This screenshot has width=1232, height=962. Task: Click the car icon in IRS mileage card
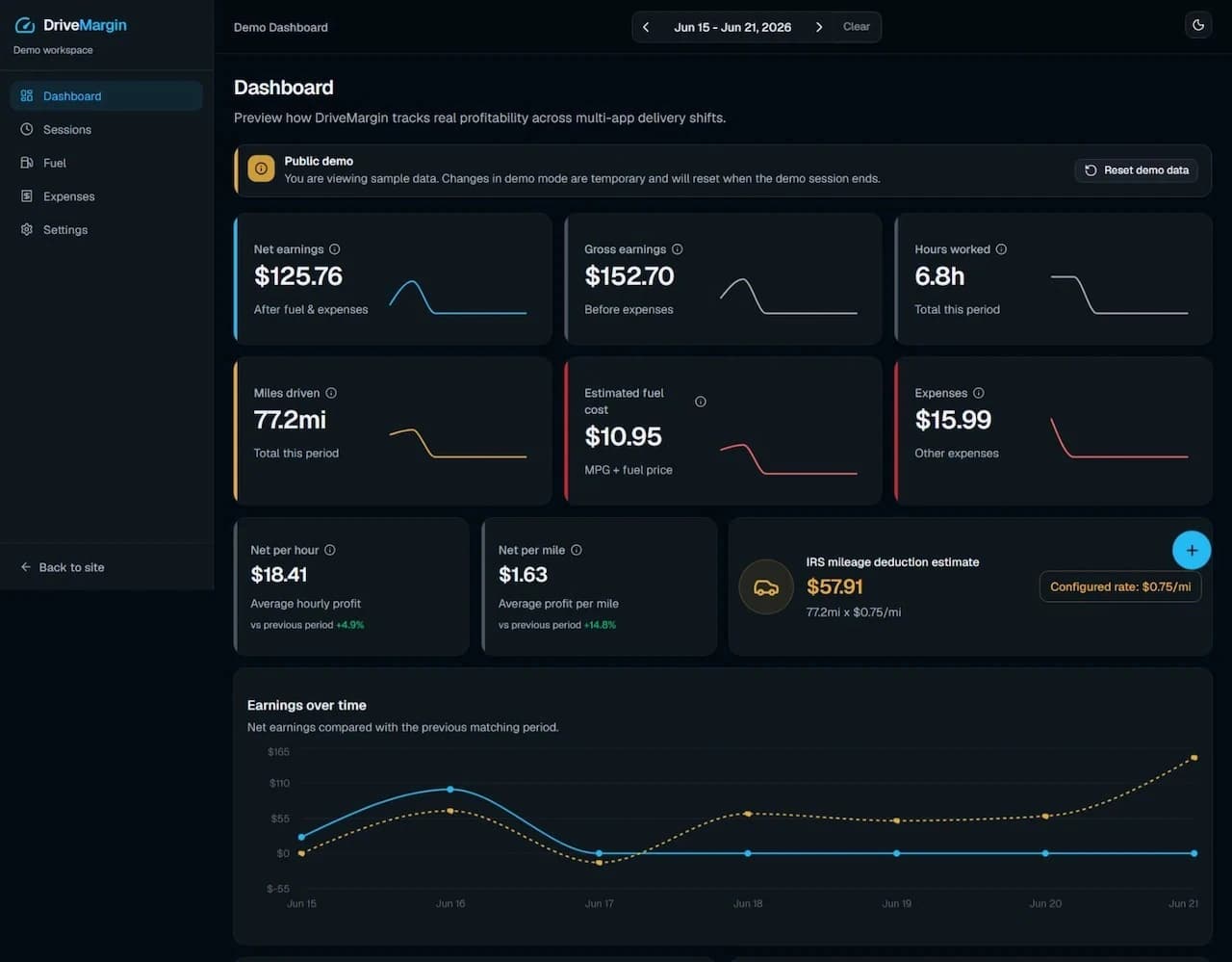coord(766,586)
